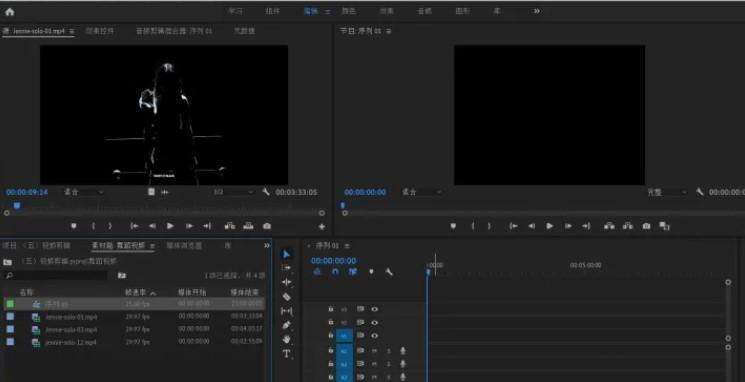Toggle visibility eye for track V1
This screenshot has width=745, height=382.
(374, 335)
